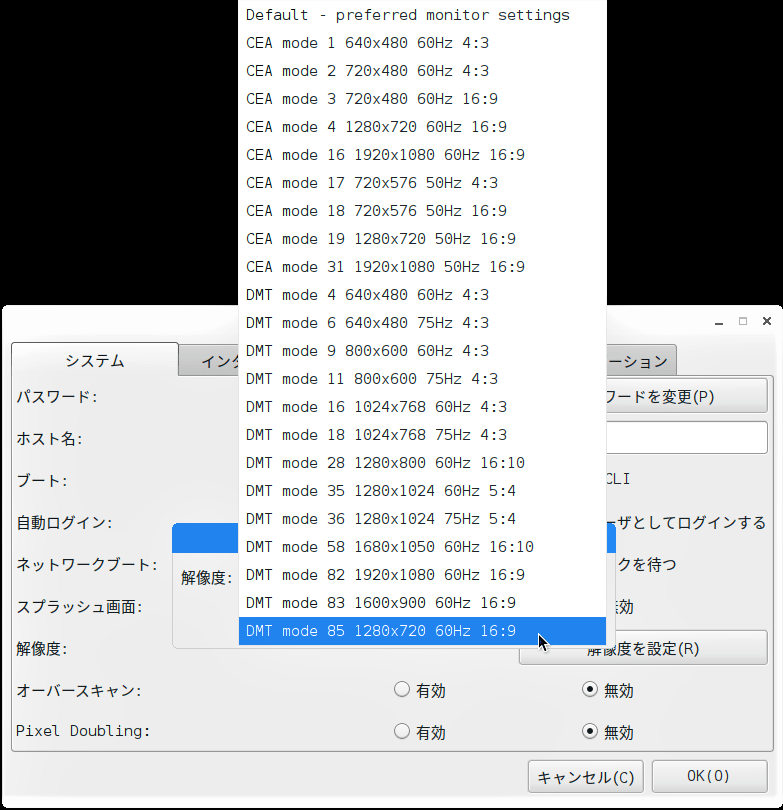Select Default preferred monitor settings option

click(422, 15)
